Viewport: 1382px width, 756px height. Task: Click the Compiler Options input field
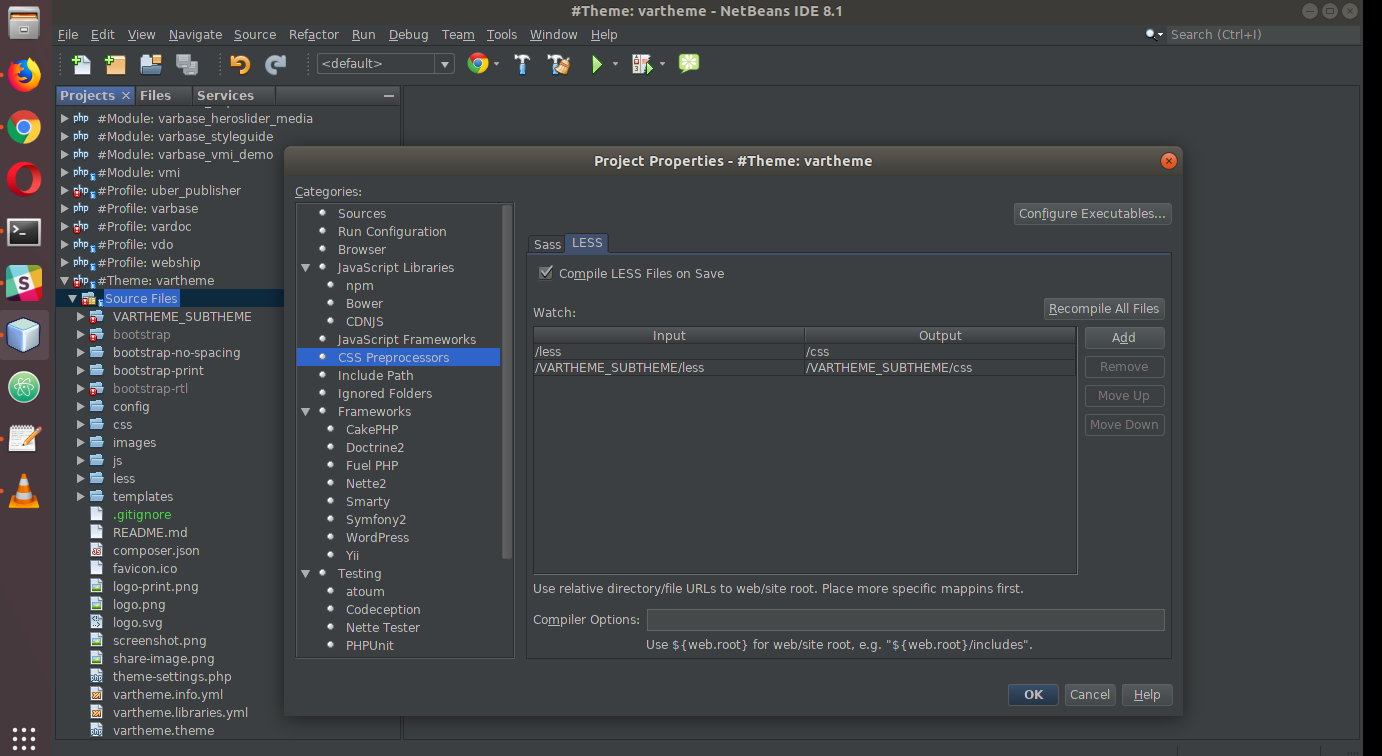[905, 620]
